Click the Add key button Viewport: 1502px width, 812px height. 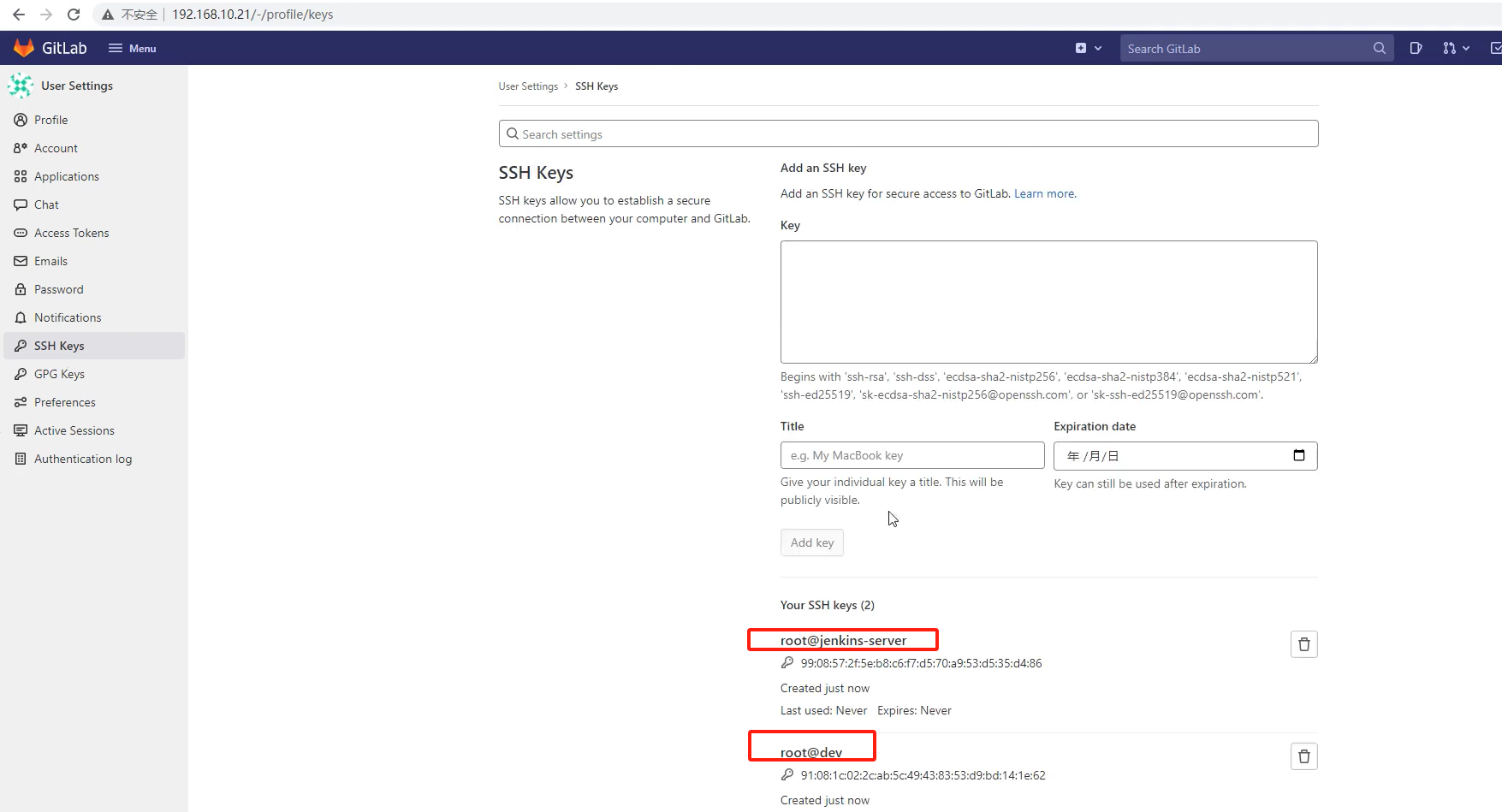tap(812, 542)
